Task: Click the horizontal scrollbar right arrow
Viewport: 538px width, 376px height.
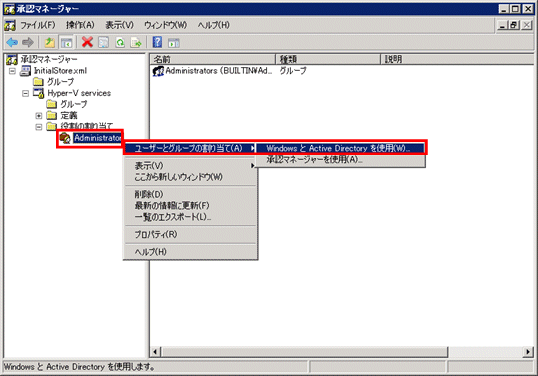Action: coord(528,352)
